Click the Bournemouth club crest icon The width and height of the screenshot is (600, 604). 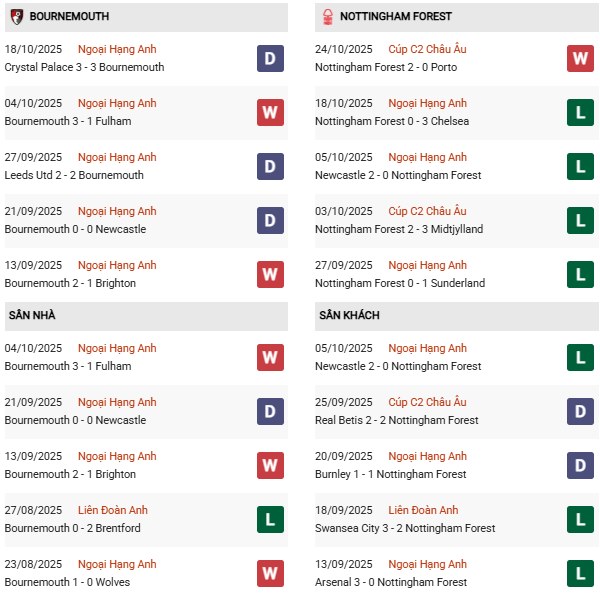click(x=16, y=17)
